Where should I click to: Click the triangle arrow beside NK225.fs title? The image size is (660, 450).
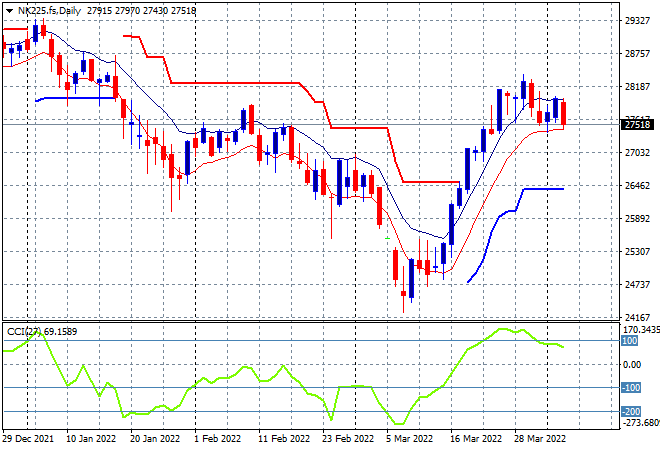click(9, 11)
